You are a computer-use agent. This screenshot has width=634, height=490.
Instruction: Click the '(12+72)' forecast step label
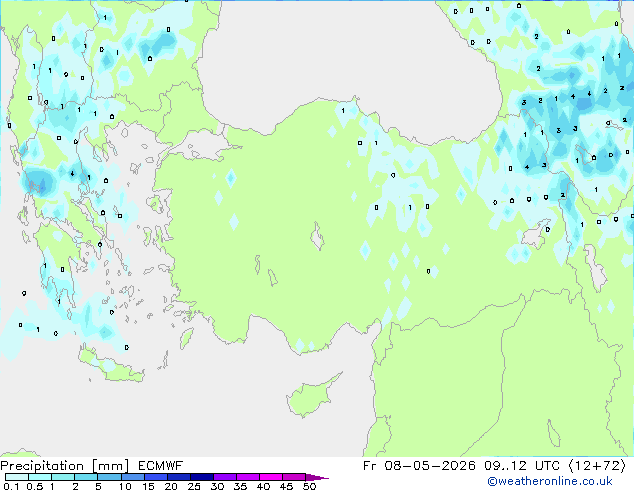[597, 466]
